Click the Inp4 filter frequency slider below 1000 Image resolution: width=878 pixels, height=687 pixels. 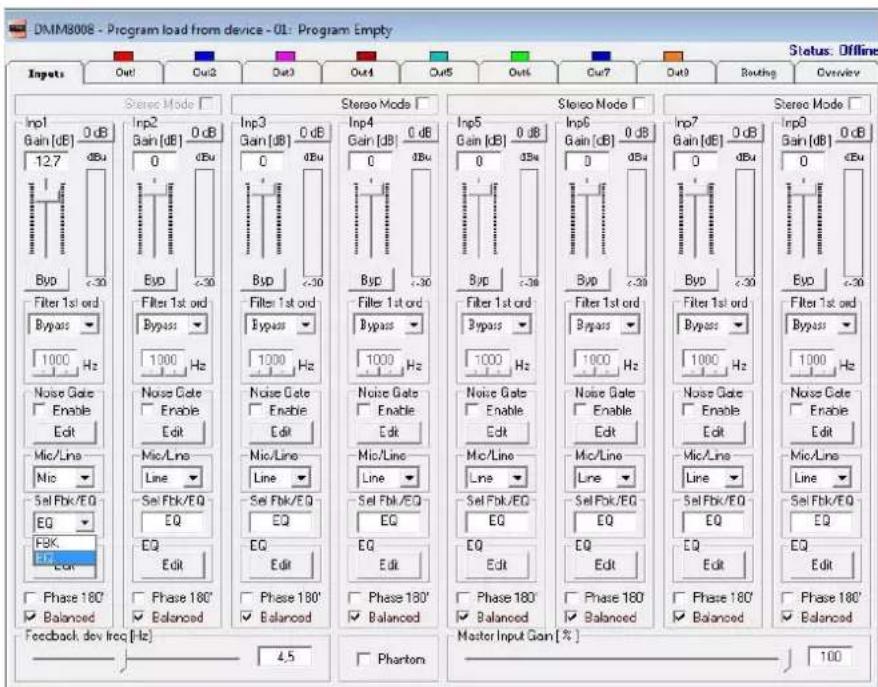pyautogui.click(x=381, y=371)
